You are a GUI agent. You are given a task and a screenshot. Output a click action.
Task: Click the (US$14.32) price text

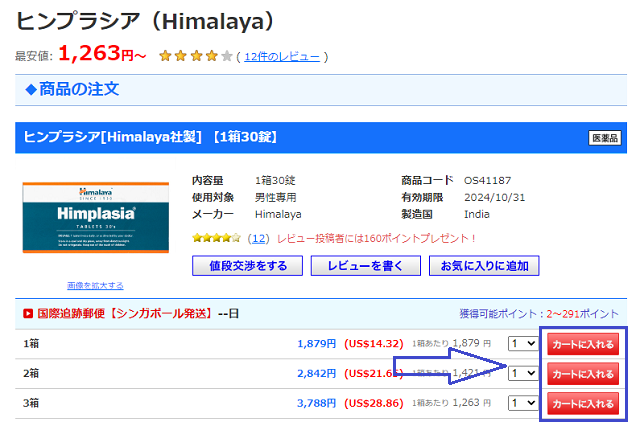click(373, 344)
